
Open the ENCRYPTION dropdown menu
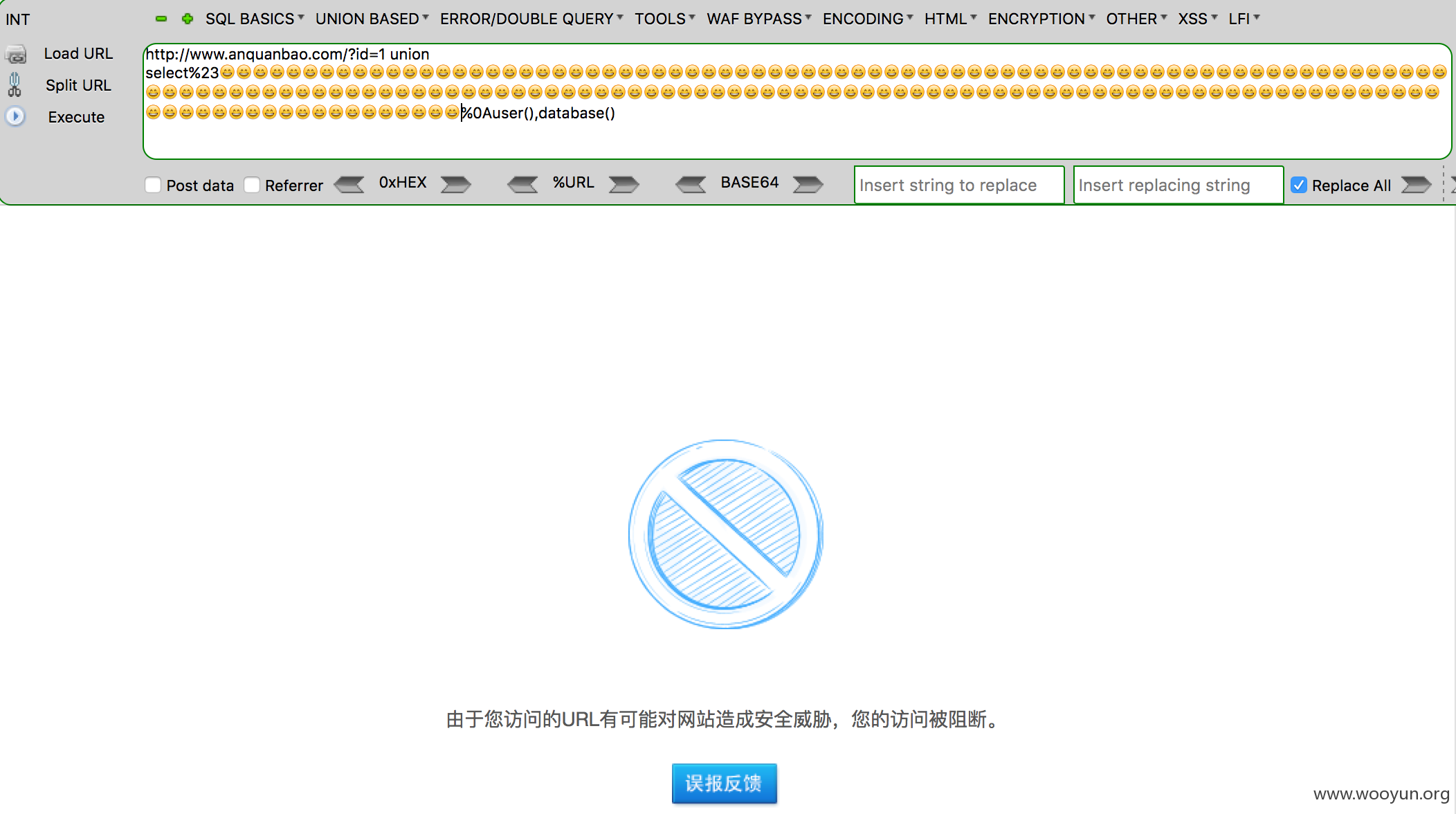tap(1041, 19)
